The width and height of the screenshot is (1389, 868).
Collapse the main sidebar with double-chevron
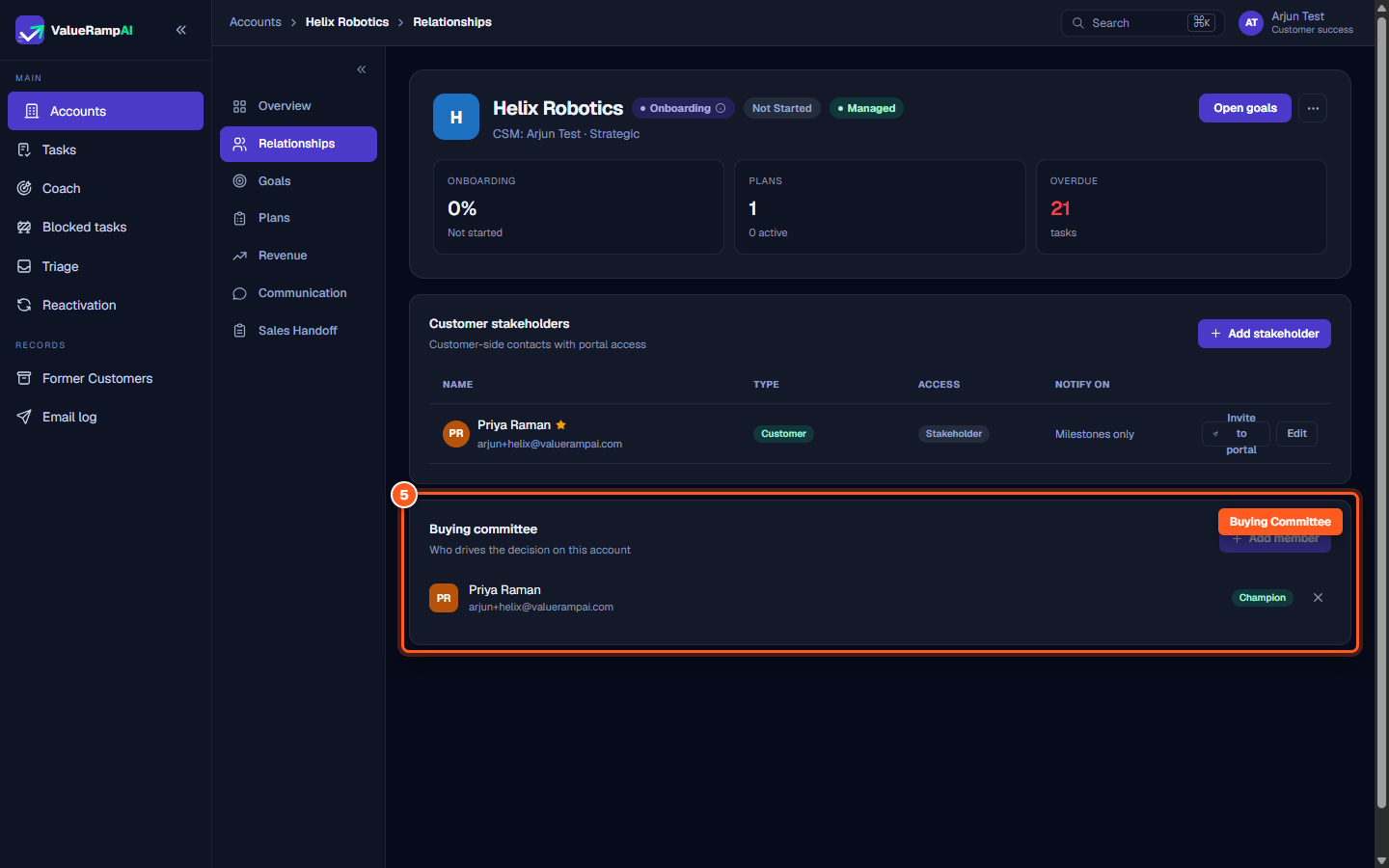point(181,30)
